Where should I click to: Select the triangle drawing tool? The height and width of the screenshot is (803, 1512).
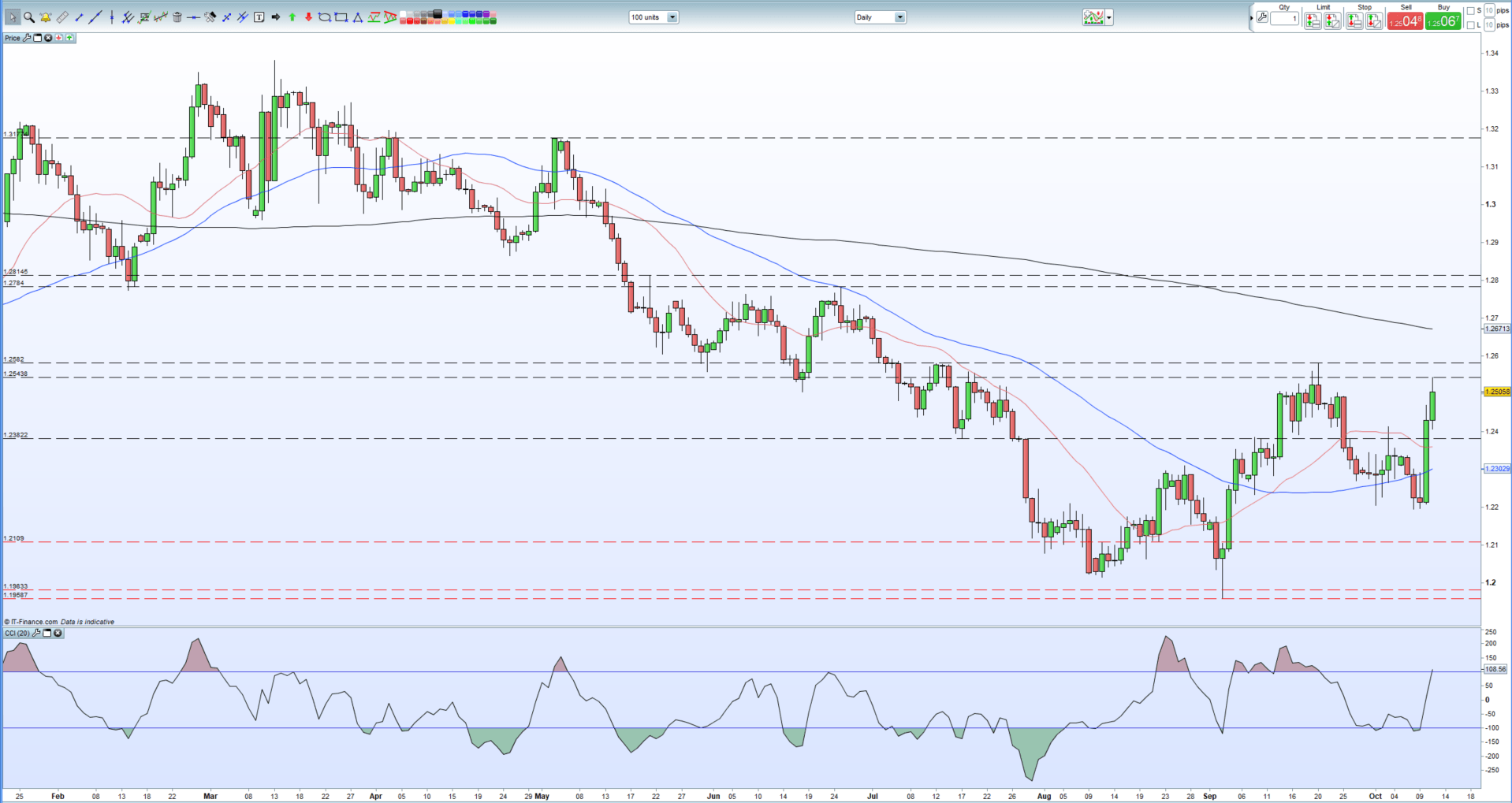(x=357, y=17)
